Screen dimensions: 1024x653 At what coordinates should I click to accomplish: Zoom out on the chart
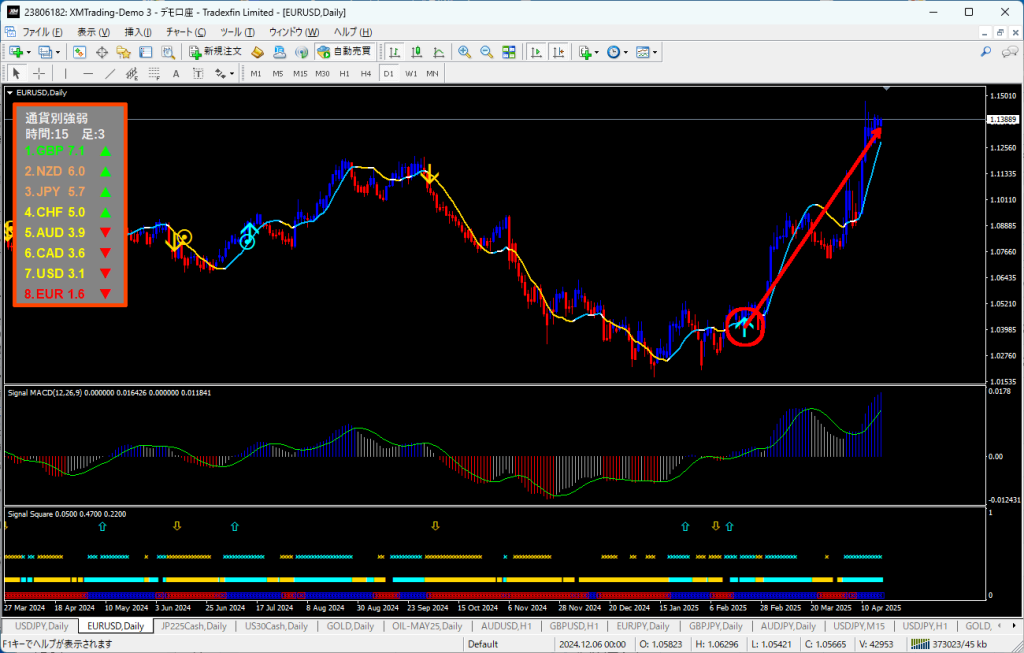click(487, 52)
